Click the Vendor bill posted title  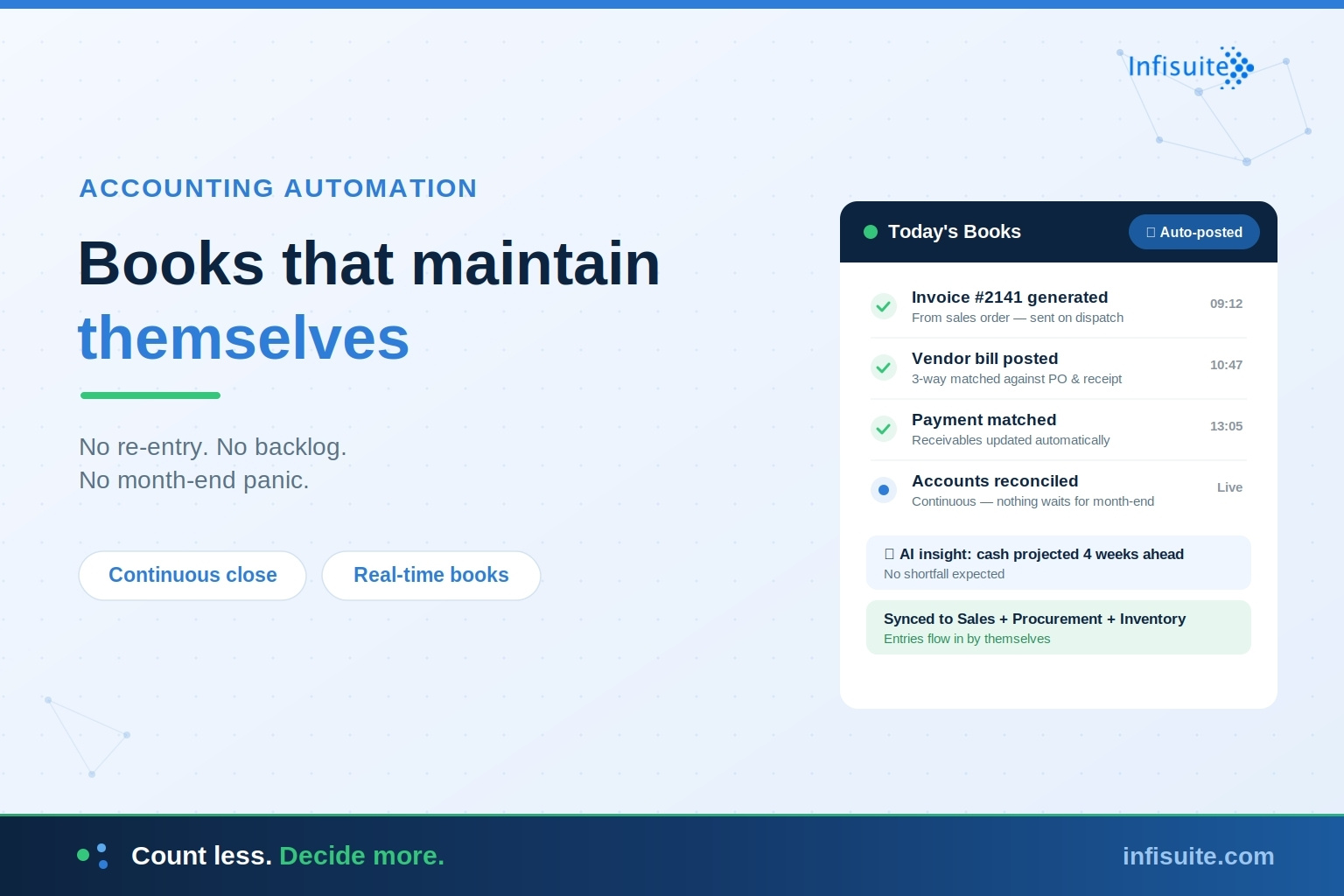click(985, 359)
